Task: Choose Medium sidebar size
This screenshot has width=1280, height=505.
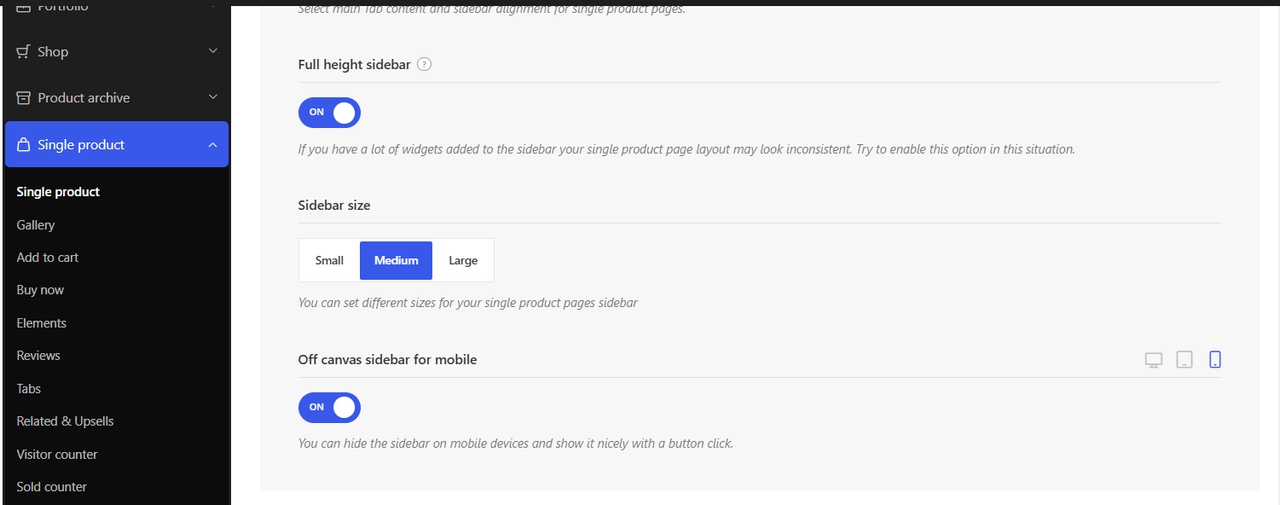Action: click(x=396, y=260)
